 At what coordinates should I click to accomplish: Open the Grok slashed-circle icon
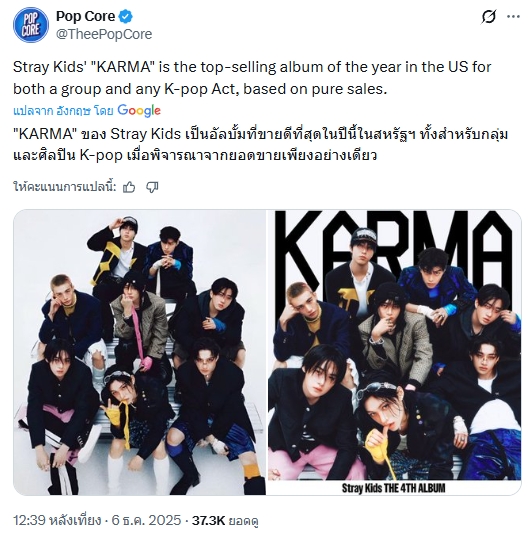coord(489,17)
